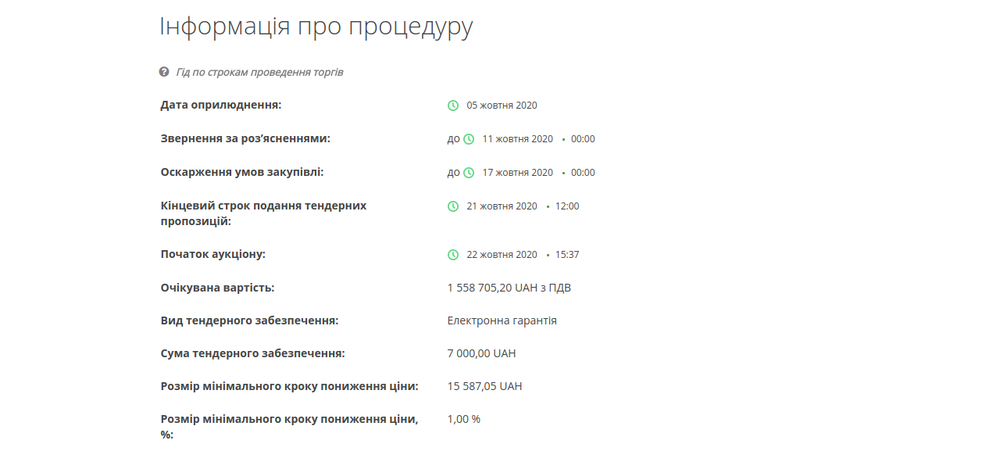Click the heading Інформація про процедуру

316,26
